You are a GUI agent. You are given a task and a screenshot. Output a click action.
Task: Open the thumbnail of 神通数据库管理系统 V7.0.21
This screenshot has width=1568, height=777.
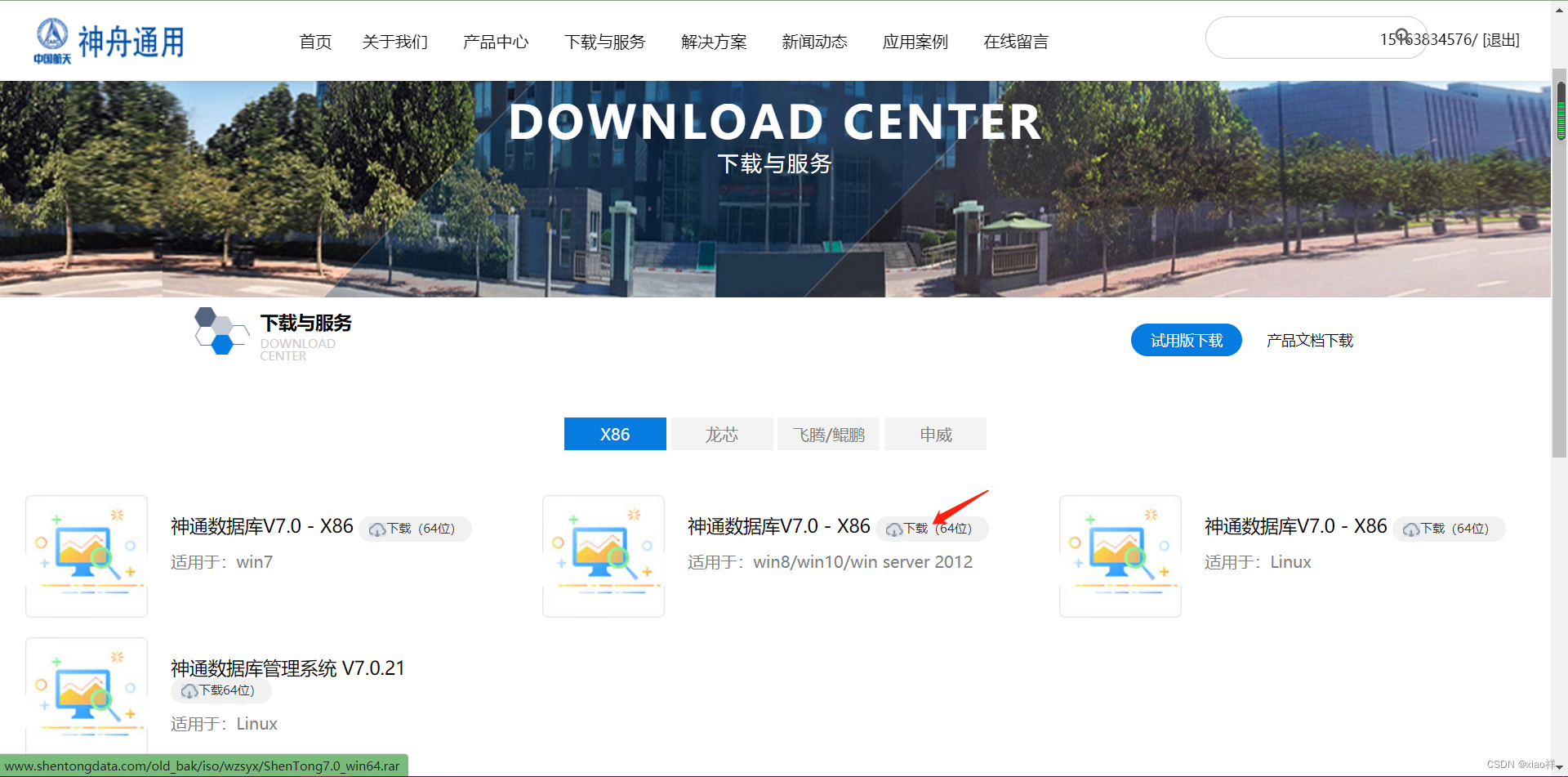coord(87,695)
